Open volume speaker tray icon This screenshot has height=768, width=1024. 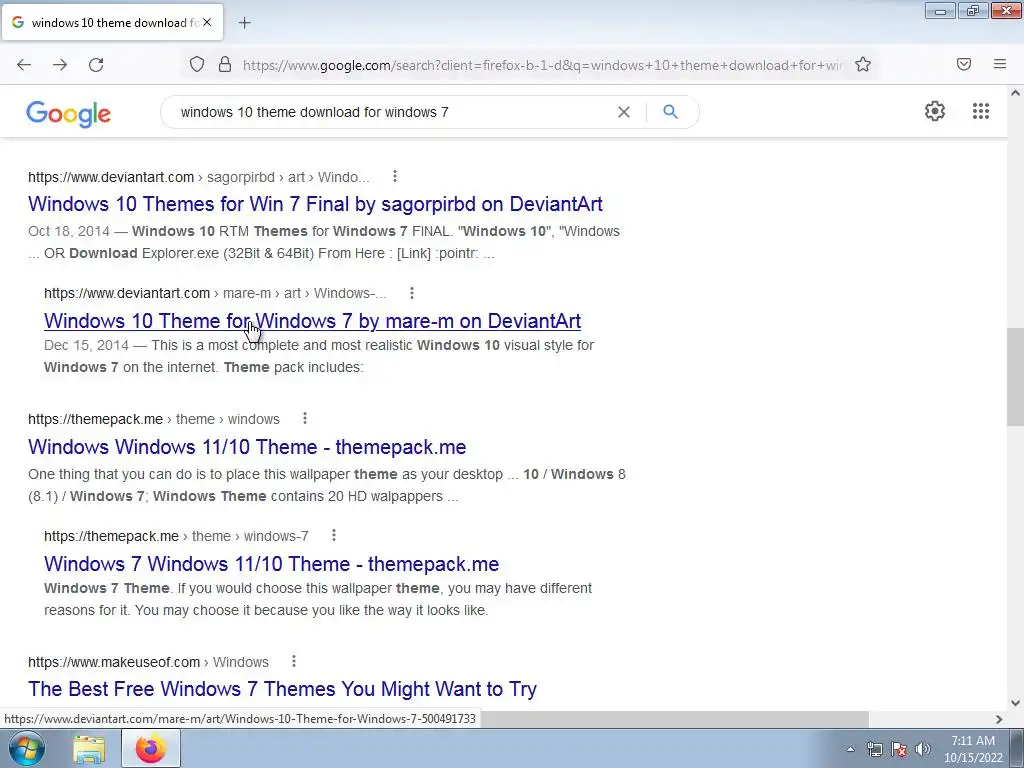click(922, 749)
